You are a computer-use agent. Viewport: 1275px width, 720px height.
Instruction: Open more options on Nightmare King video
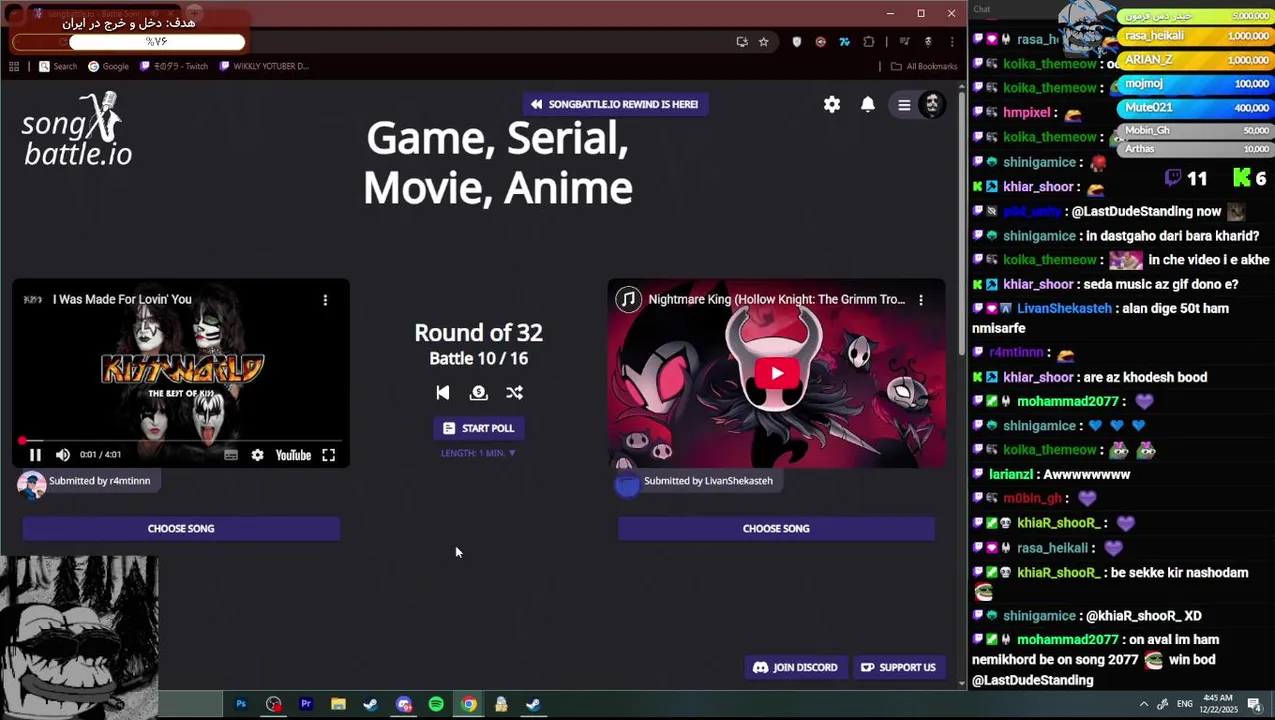921,299
